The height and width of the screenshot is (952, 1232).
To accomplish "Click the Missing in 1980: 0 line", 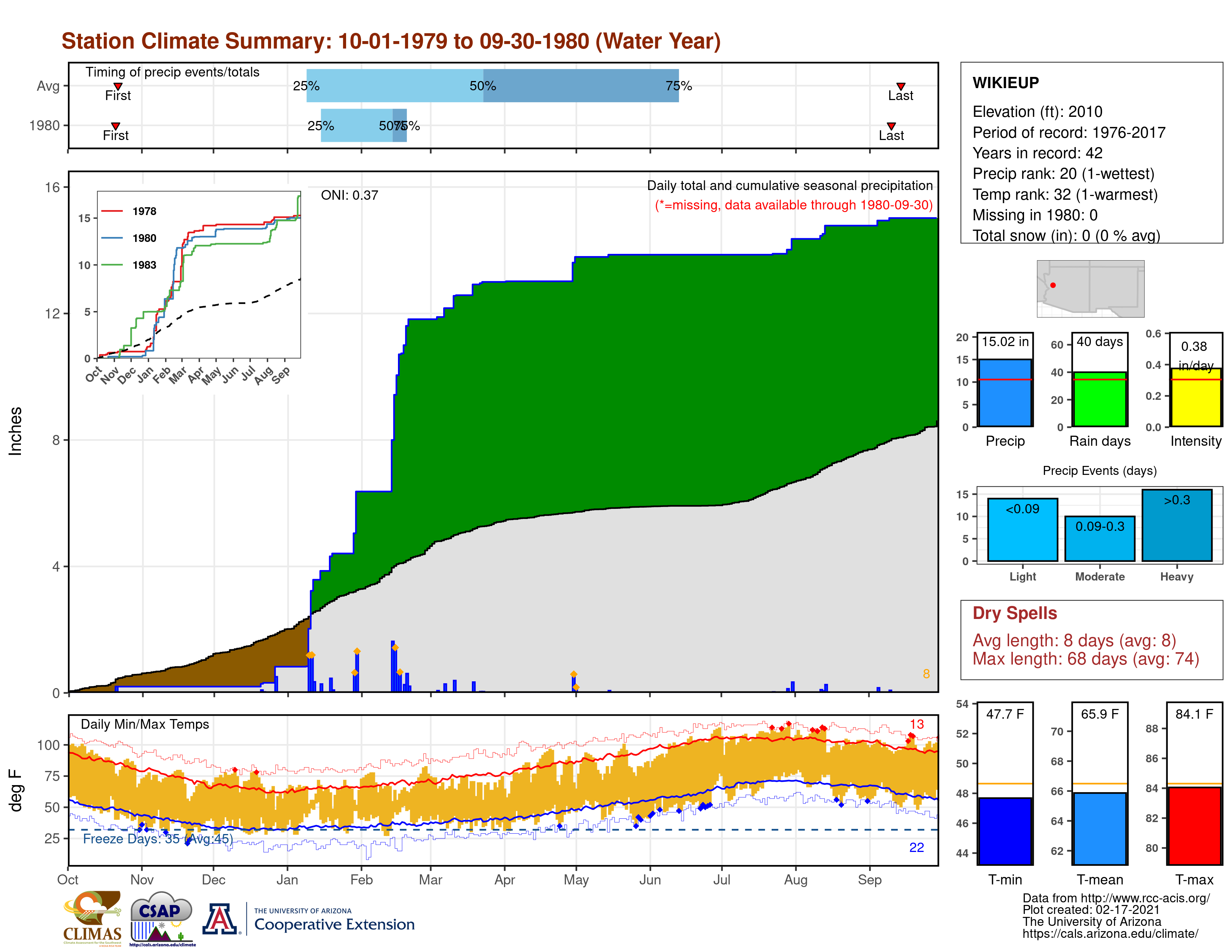I will click(1035, 215).
